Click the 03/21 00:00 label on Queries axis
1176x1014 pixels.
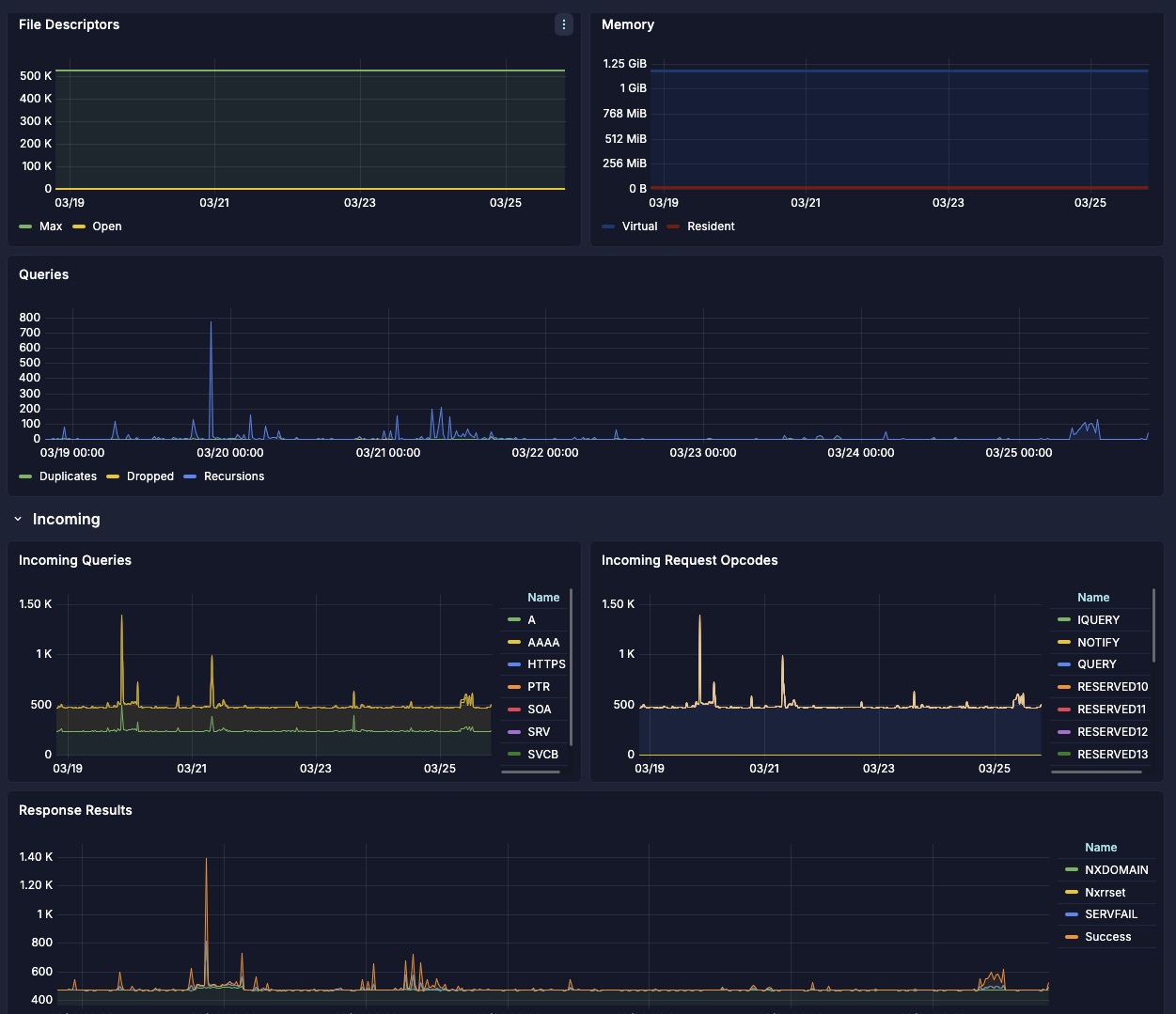point(388,453)
